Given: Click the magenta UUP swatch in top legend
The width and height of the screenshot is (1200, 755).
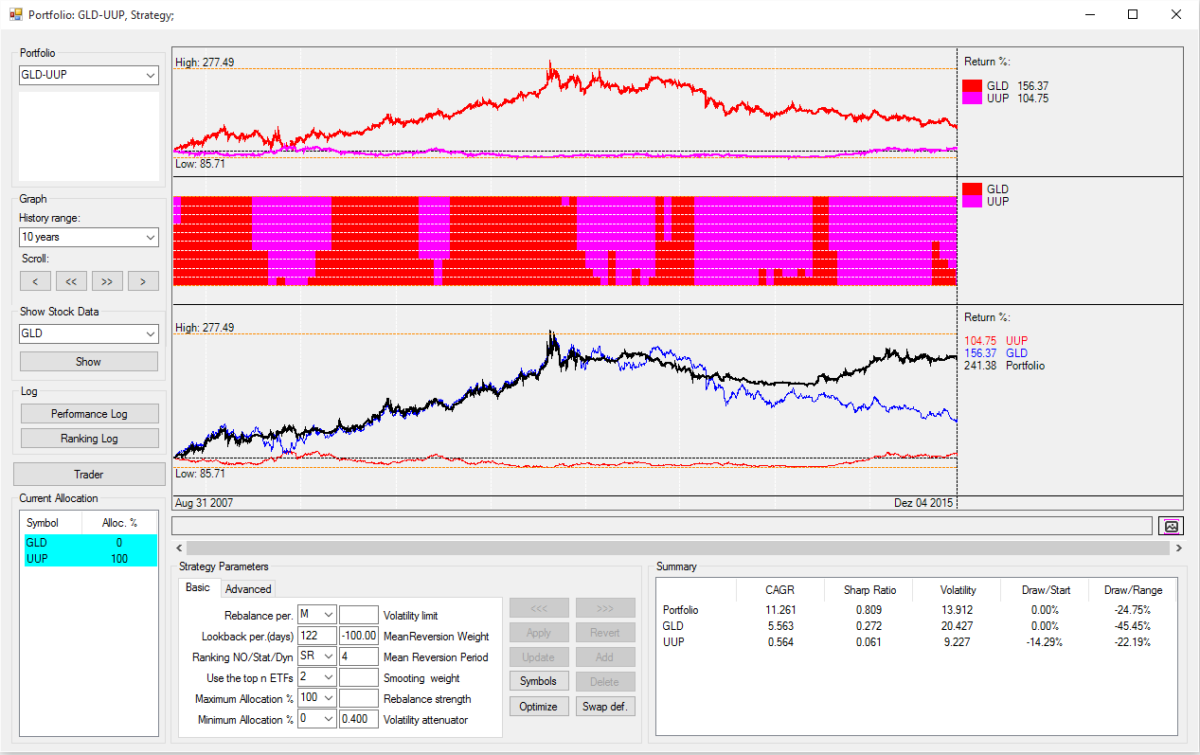Looking at the screenshot, I should 972,98.
